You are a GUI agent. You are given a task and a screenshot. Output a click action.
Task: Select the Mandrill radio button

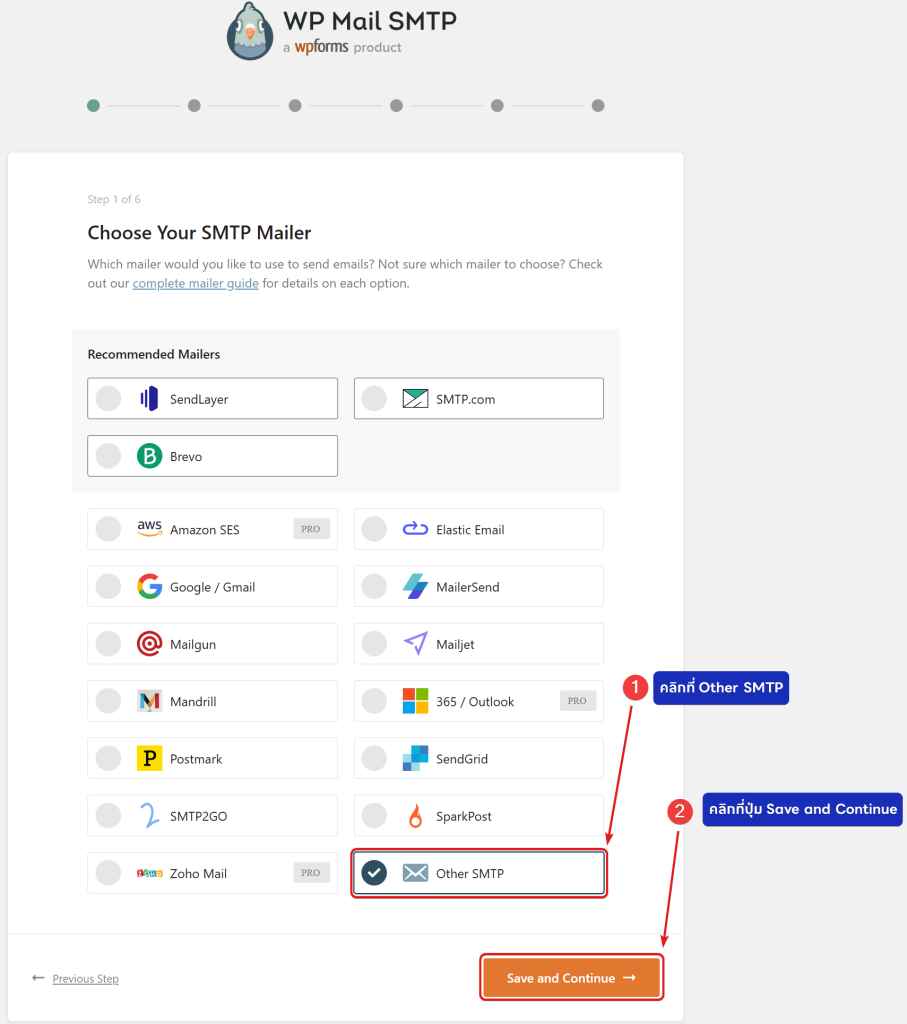108,701
